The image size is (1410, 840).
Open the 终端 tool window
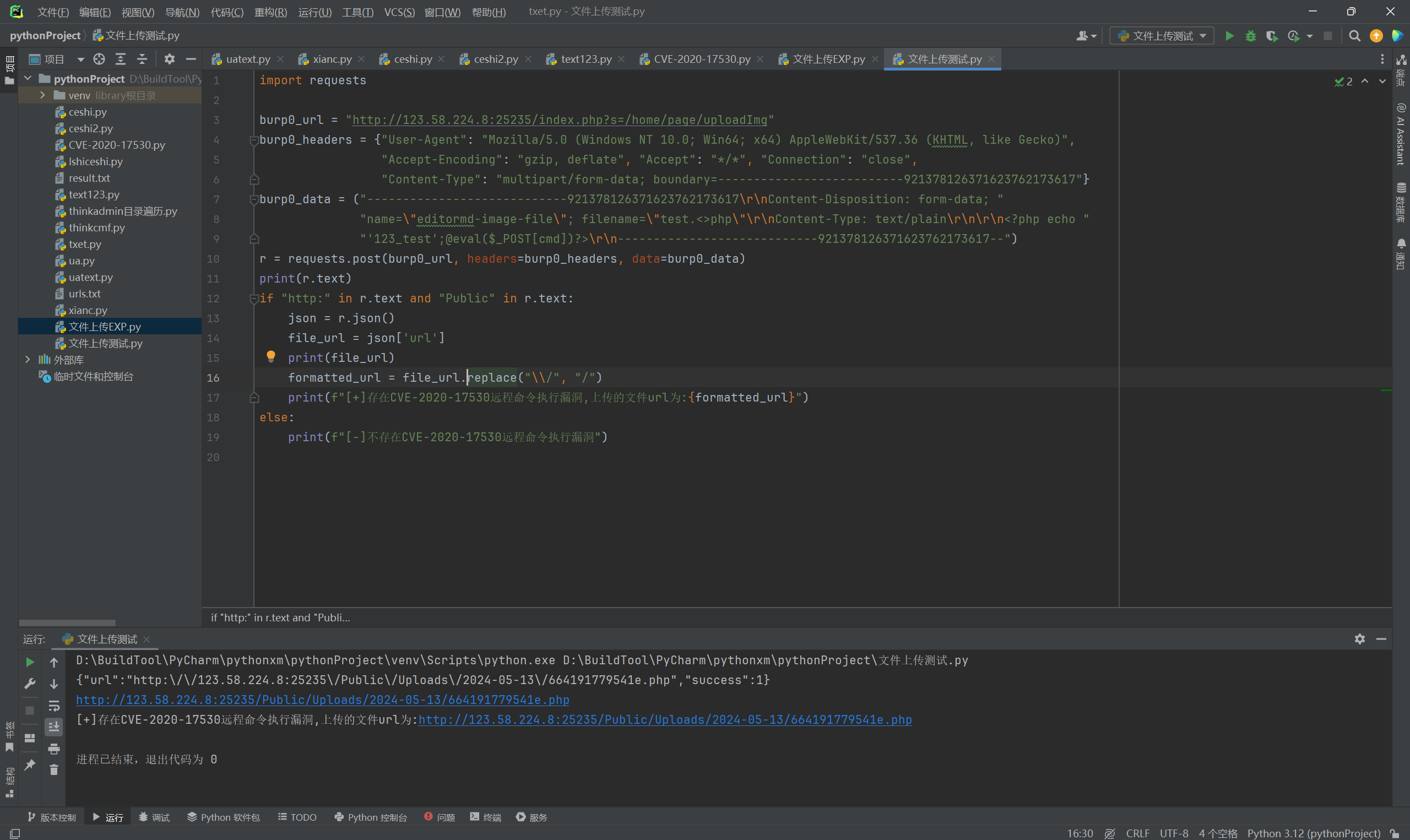click(x=485, y=817)
